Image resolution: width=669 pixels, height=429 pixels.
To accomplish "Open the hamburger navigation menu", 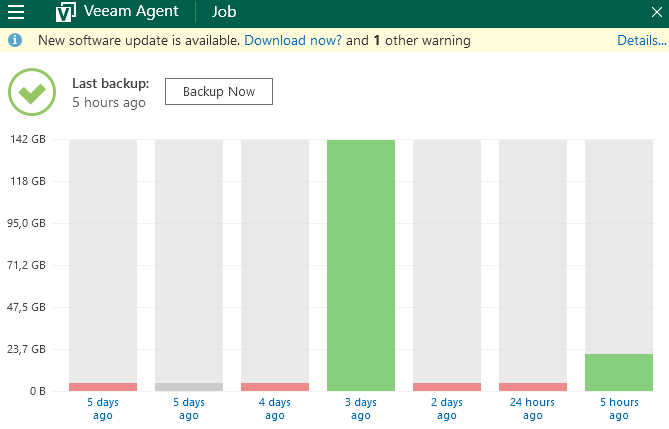I will [x=16, y=13].
